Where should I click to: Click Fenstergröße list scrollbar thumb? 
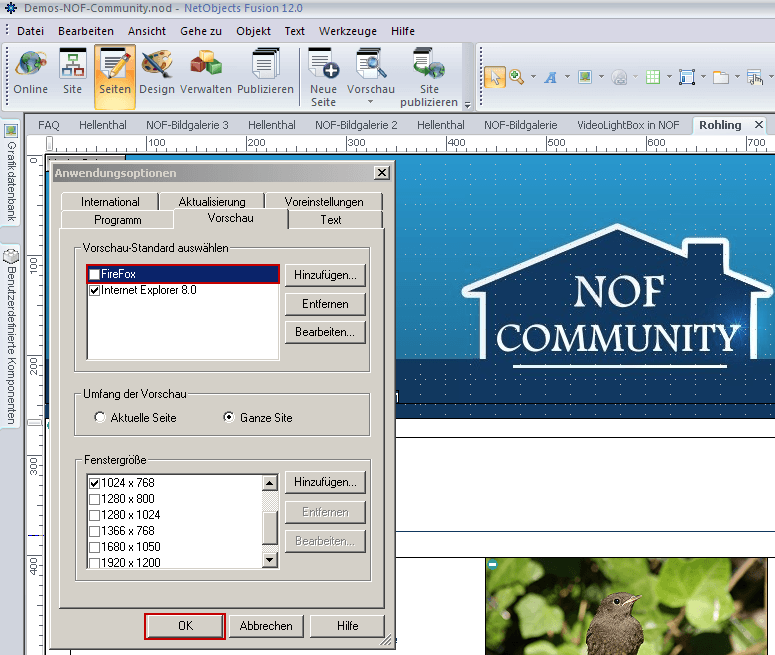click(x=270, y=527)
